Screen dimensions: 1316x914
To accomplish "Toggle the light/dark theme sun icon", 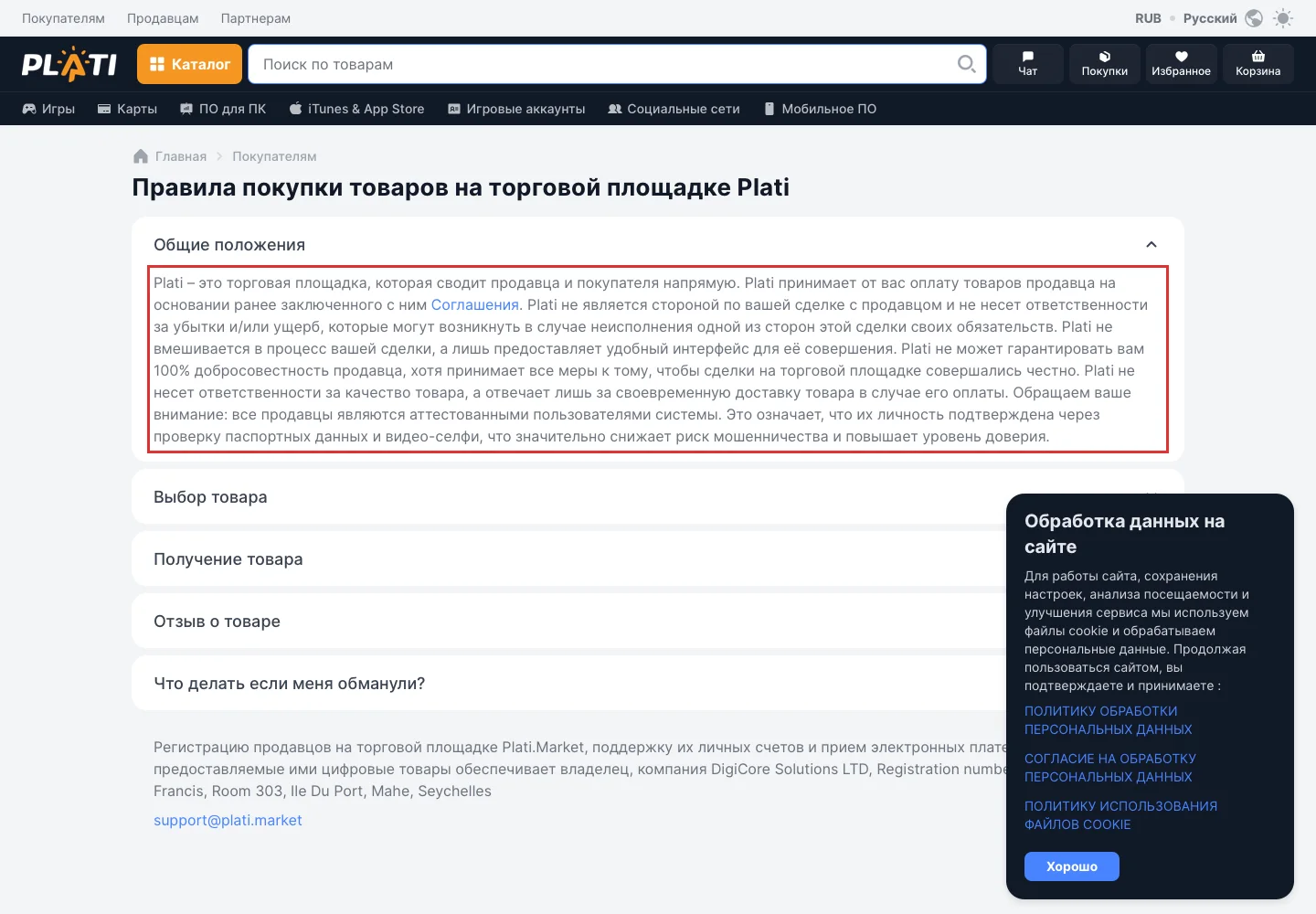I will pyautogui.click(x=1283, y=18).
